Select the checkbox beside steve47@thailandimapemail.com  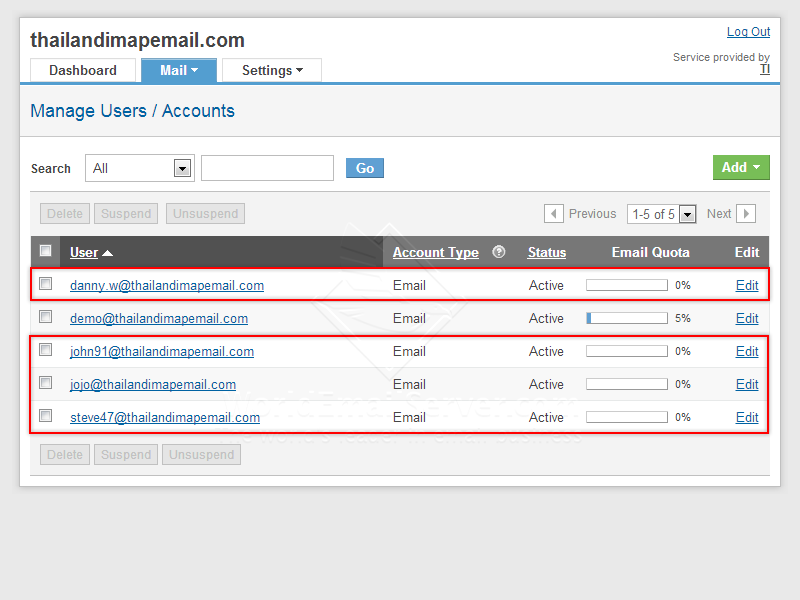(45, 415)
